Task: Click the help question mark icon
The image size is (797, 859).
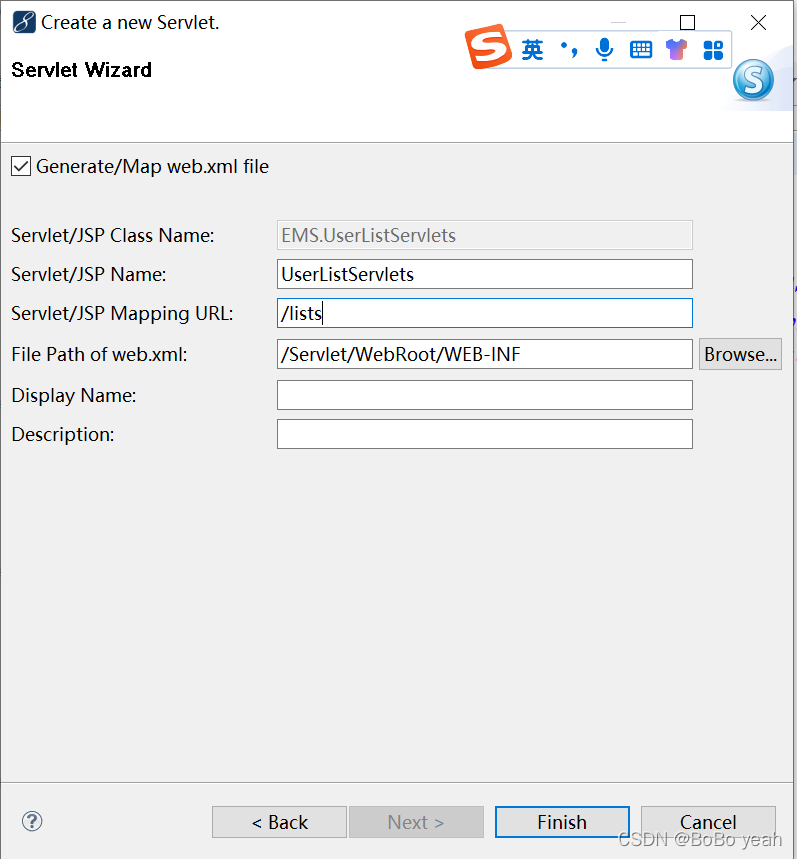Action: pyautogui.click(x=31, y=821)
